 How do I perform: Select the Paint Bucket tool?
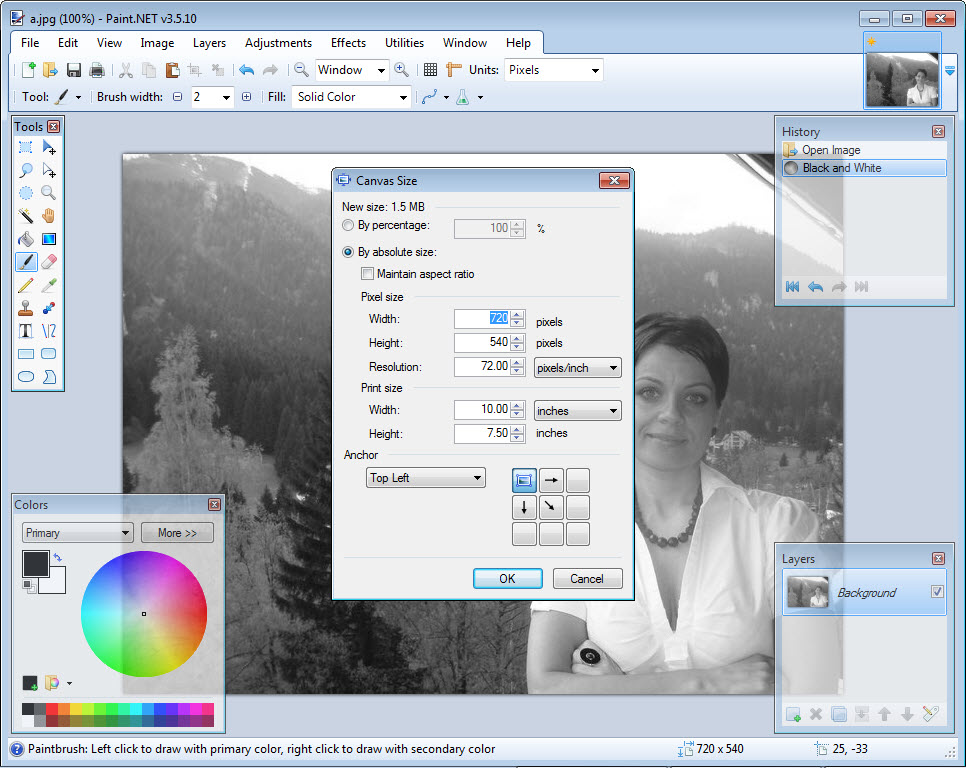coord(26,239)
